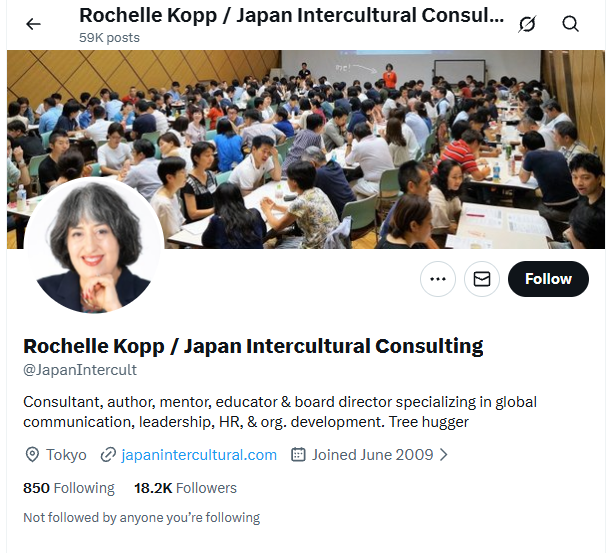Image resolution: width=615 pixels, height=553 pixels.
Task: Click the @JapanIntercult handle
Action: click(x=80, y=370)
